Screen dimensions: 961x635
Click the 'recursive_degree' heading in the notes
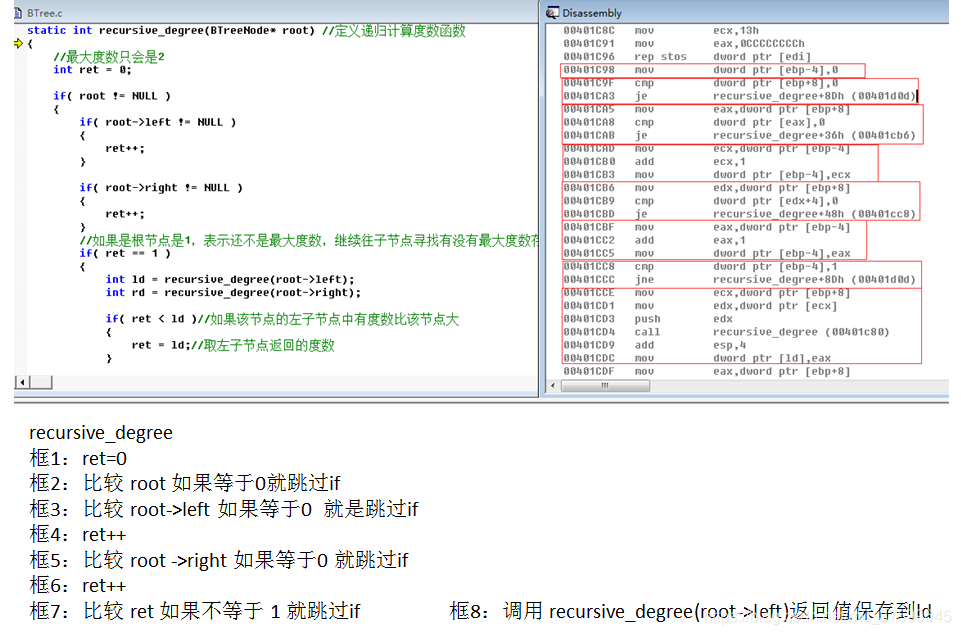click(101, 433)
